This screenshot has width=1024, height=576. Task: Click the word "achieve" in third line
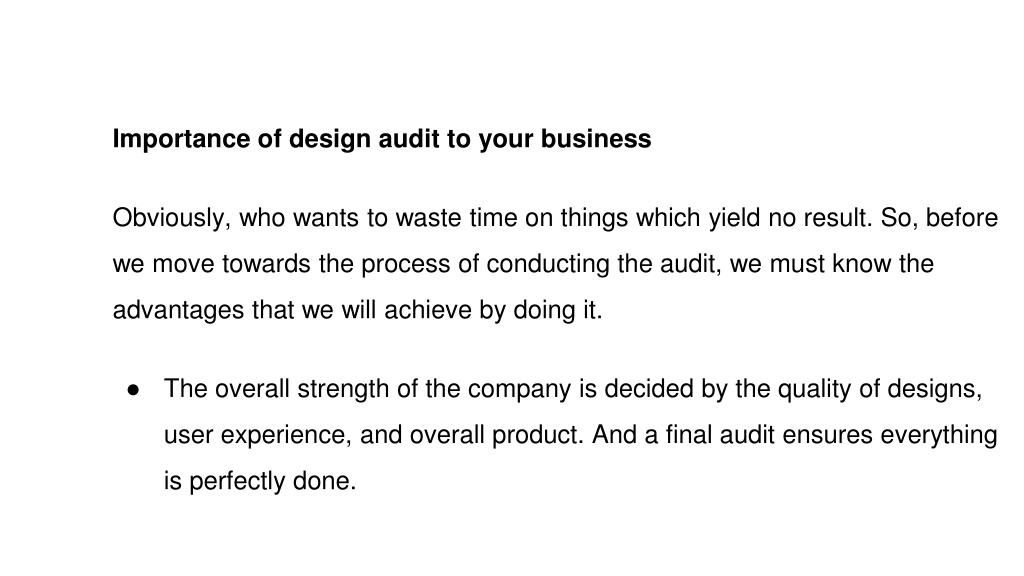(428, 310)
